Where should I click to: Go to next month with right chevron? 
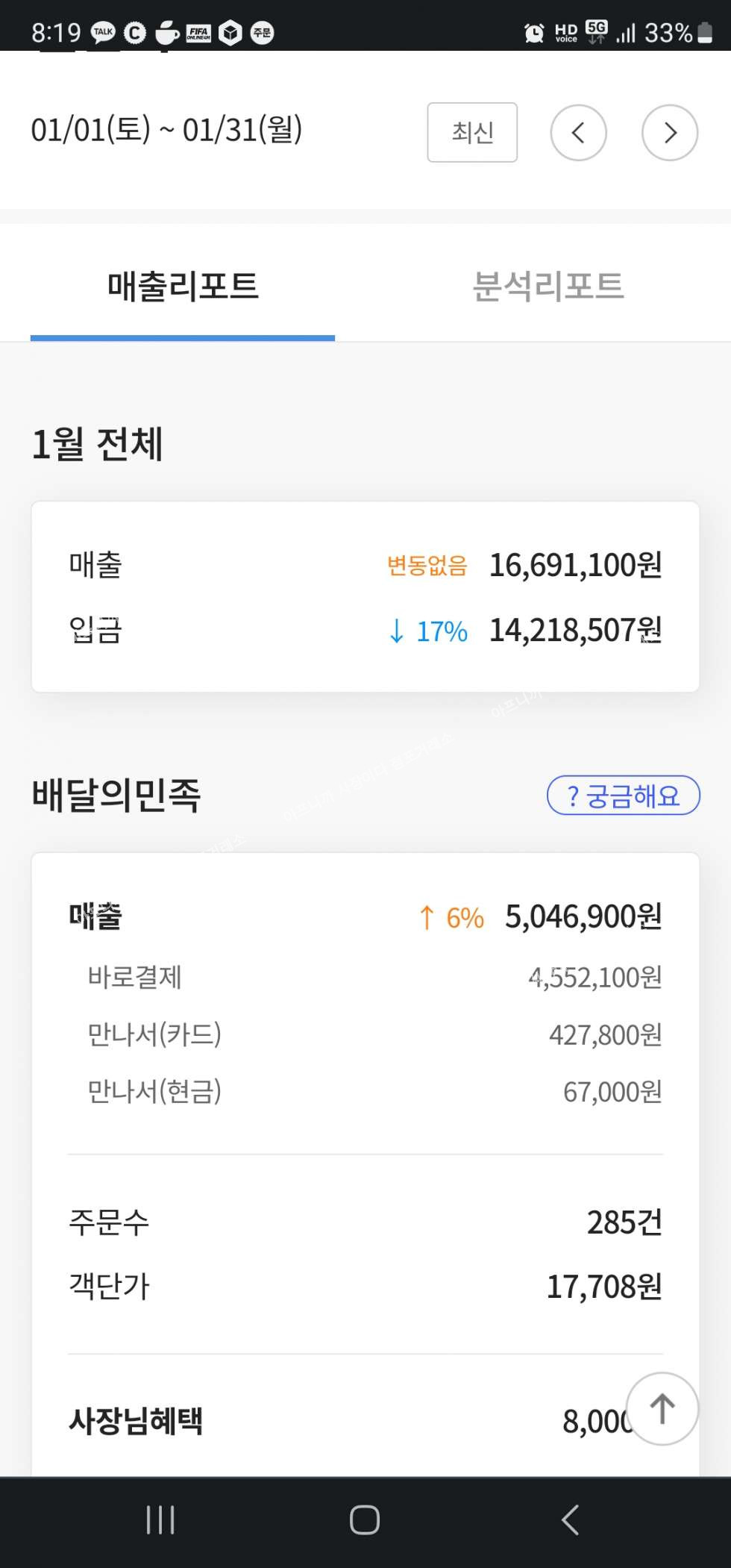(x=670, y=133)
